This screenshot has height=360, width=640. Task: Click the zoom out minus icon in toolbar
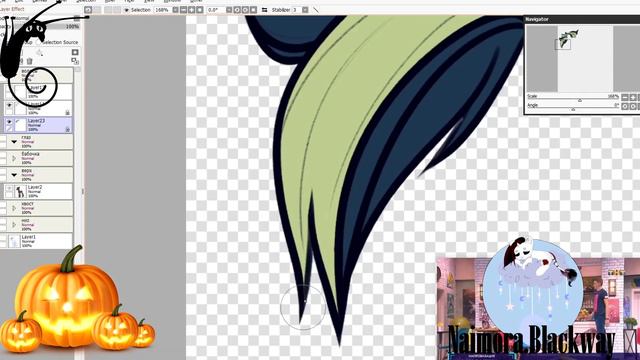184,10
